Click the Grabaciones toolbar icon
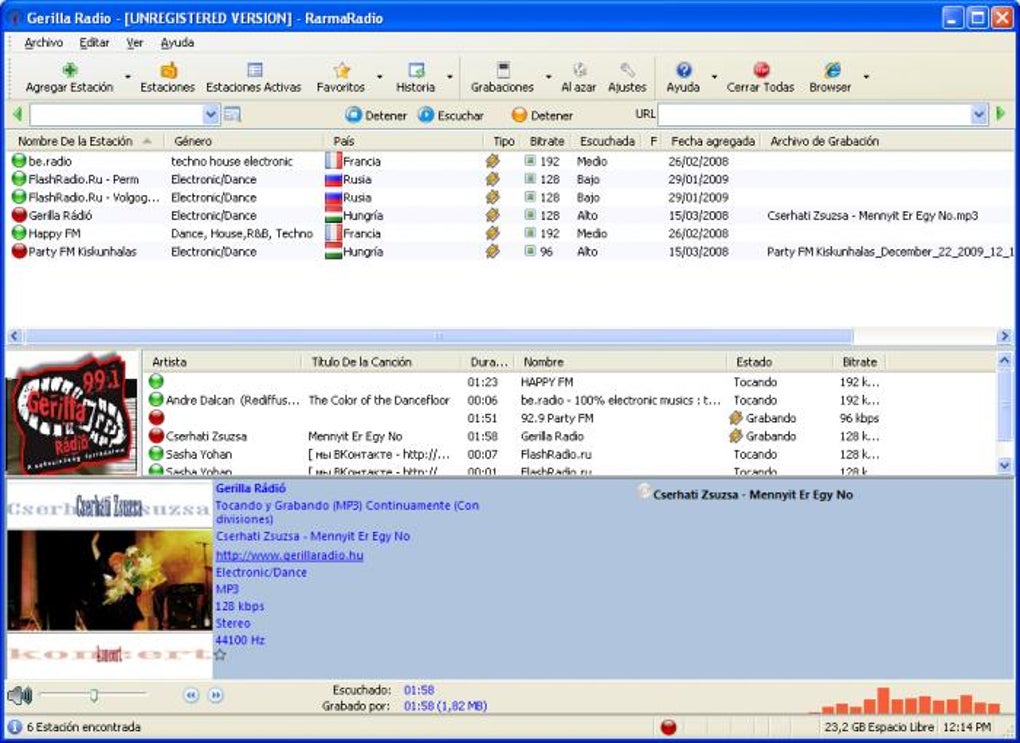The image size is (1020, 743). (503, 71)
